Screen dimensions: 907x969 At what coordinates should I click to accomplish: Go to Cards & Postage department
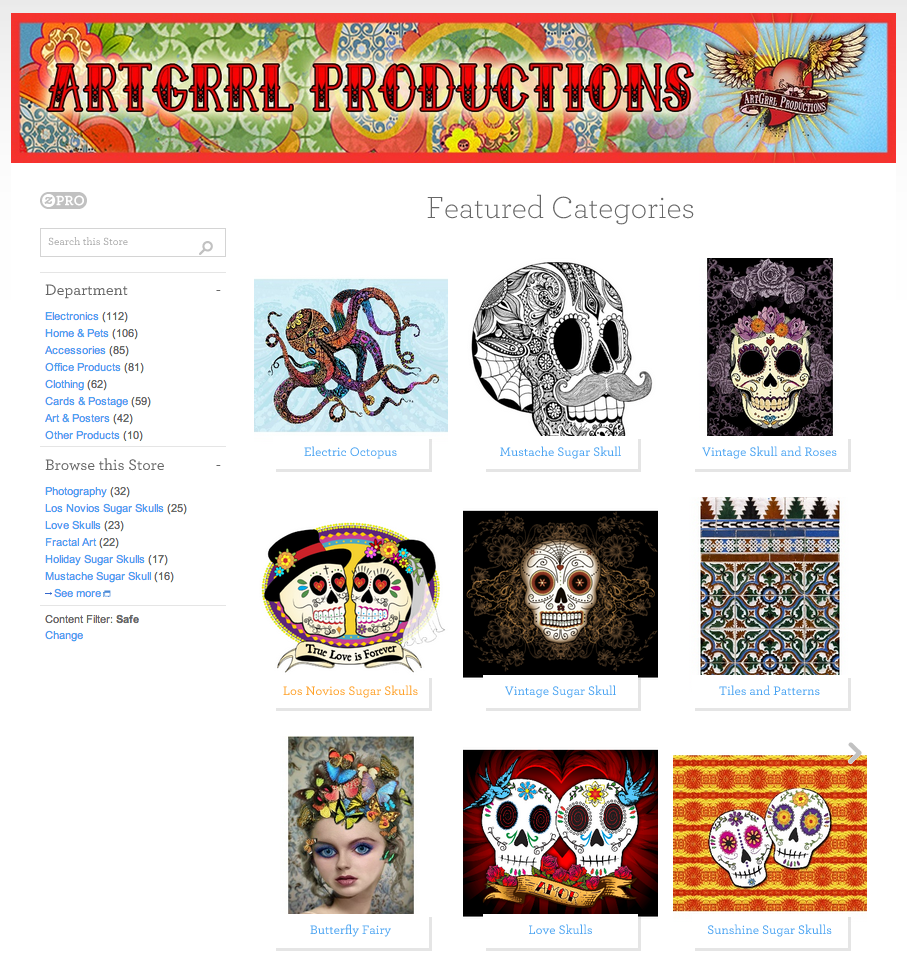[x=86, y=402]
